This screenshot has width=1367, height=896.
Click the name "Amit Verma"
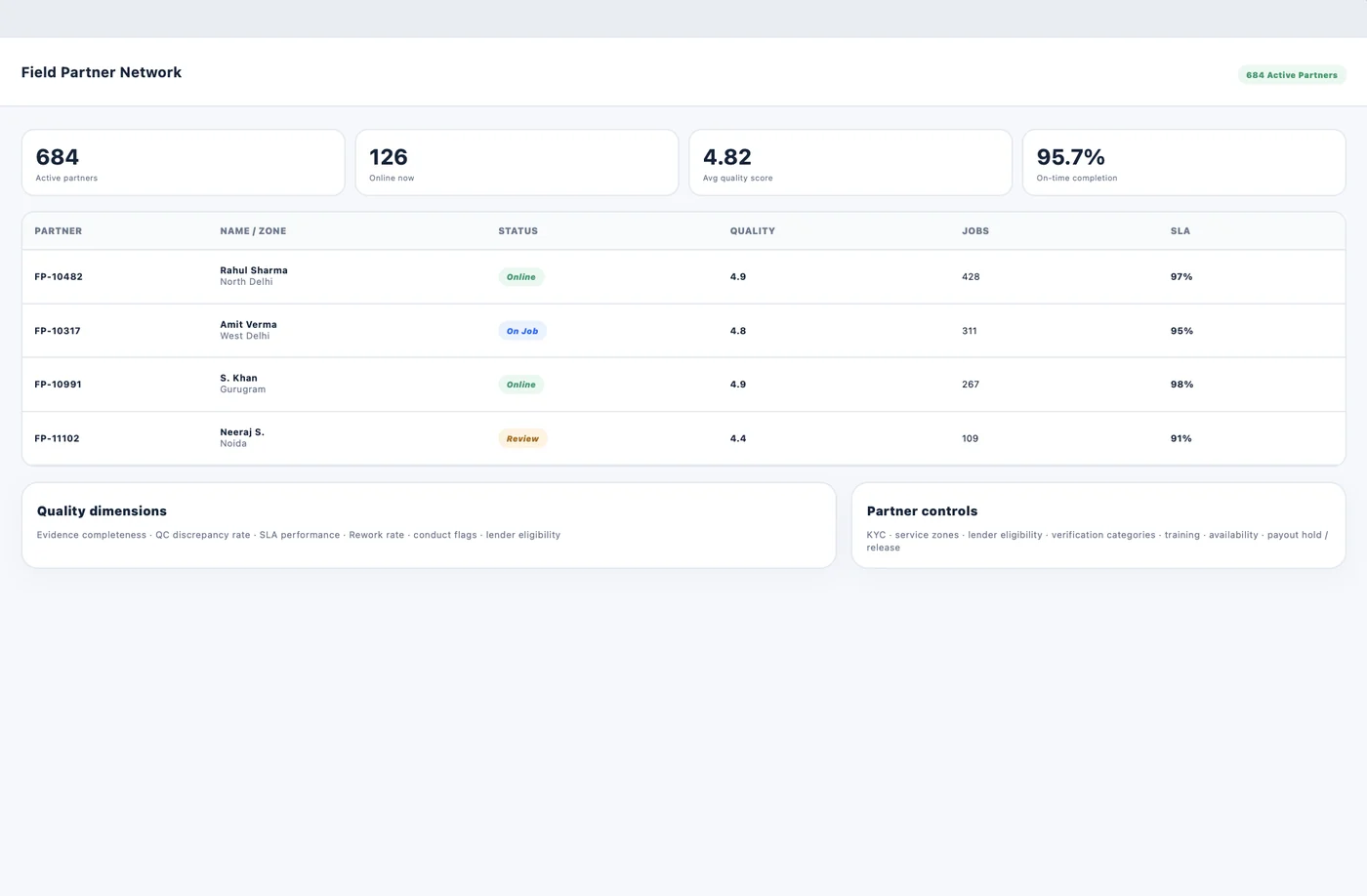click(x=248, y=325)
